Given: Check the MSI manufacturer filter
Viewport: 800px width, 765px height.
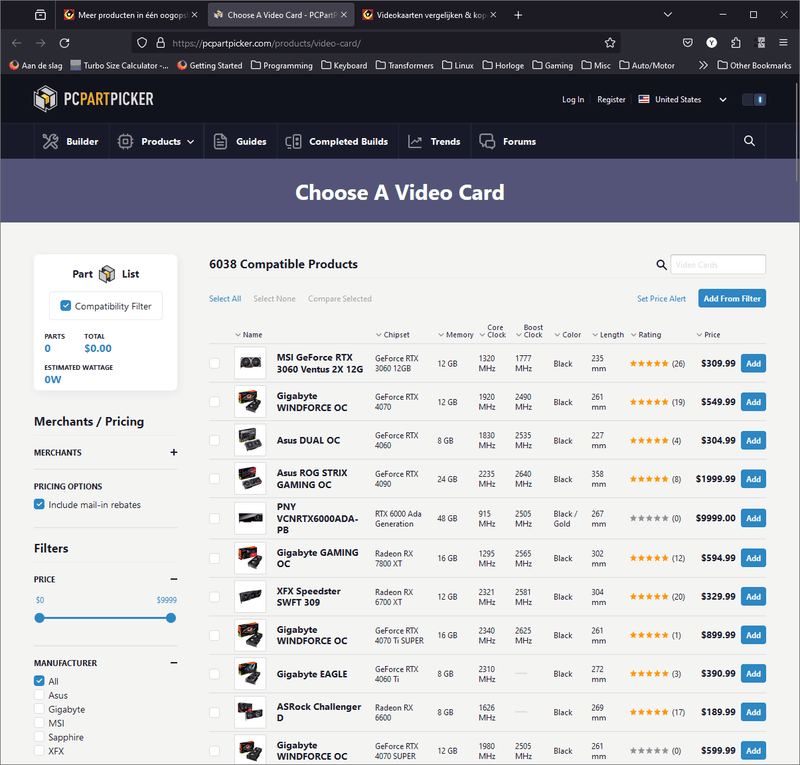Looking at the screenshot, I should 39,723.
